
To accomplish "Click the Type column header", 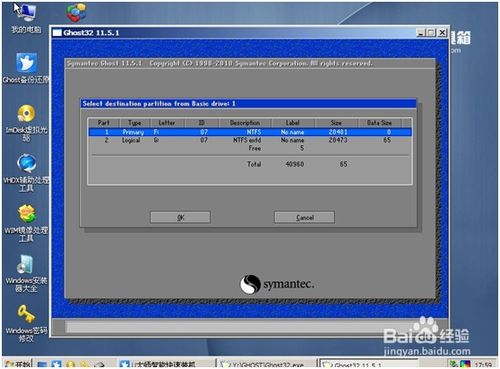I will [134, 123].
